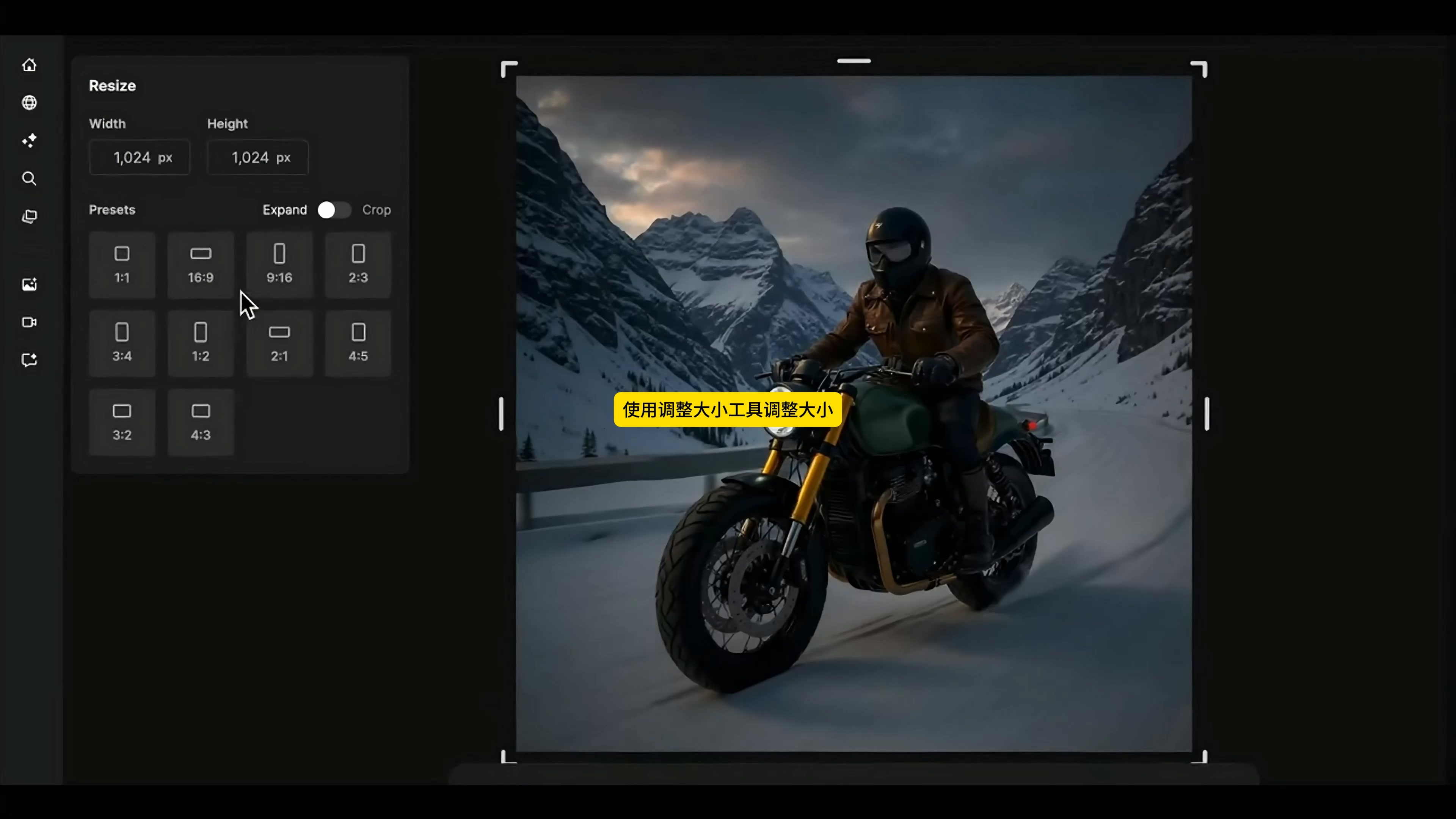Click the motorcycle image on canvas

[854, 414]
